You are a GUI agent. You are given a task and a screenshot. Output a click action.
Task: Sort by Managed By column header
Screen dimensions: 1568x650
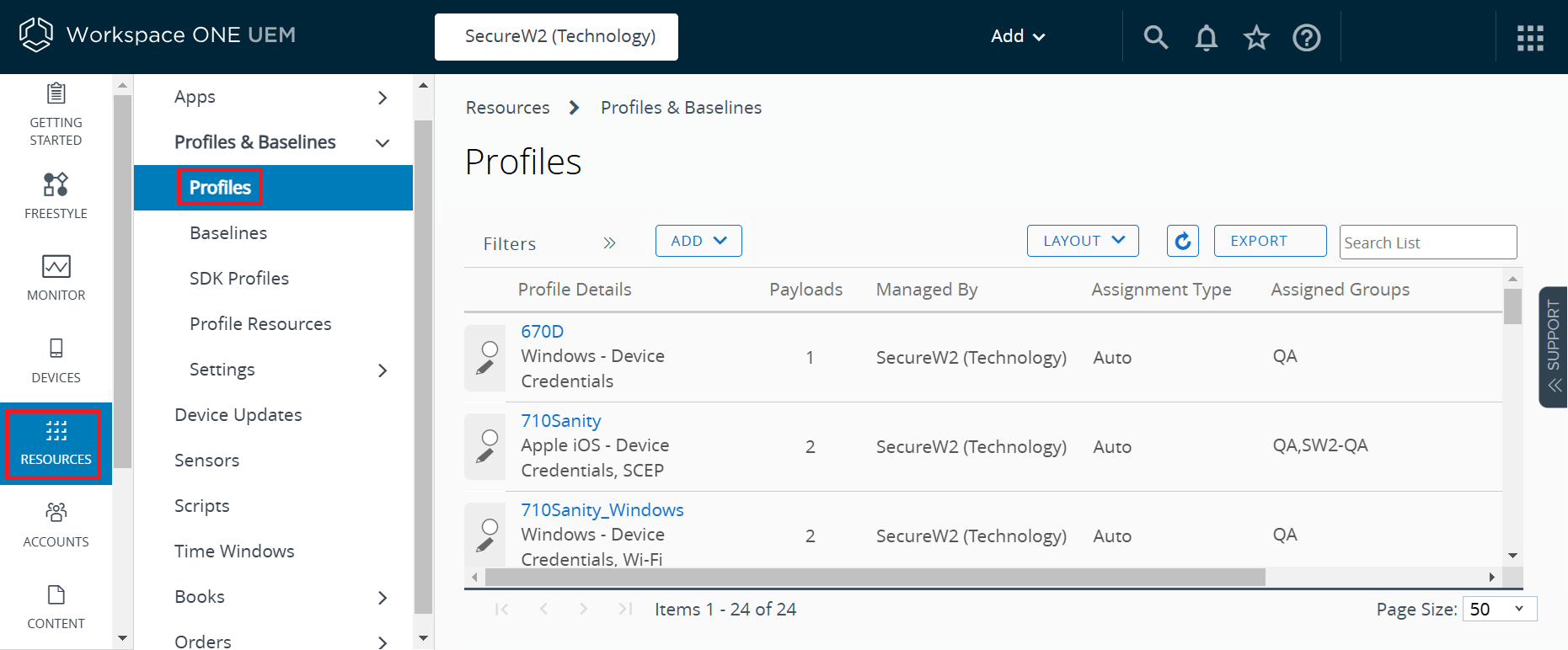(x=926, y=290)
